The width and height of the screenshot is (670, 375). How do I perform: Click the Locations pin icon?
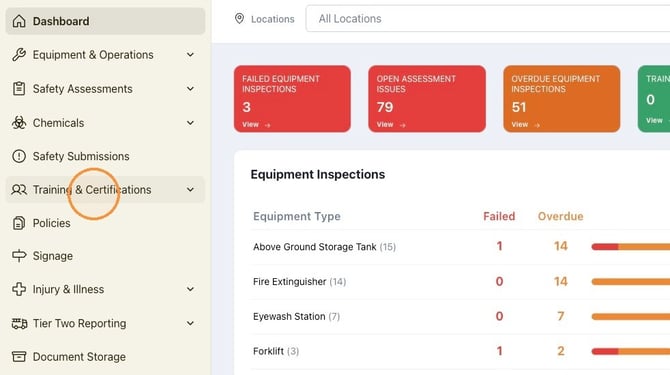coord(239,18)
